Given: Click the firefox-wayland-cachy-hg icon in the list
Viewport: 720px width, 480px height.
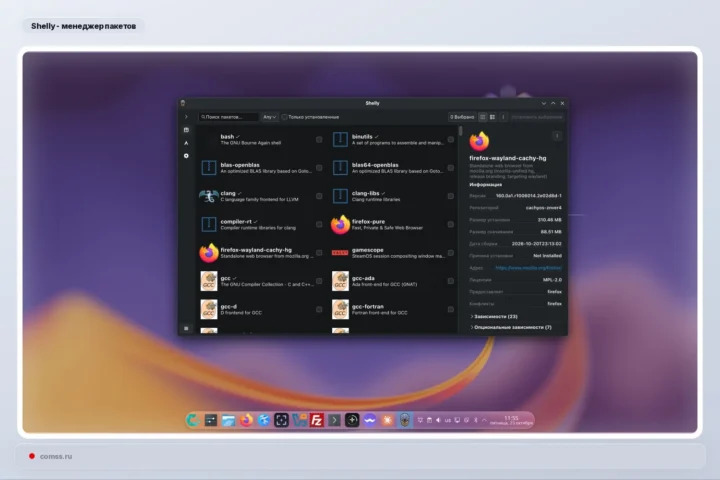Looking at the screenshot, I should pyautogui.click(x=209, y=253).
